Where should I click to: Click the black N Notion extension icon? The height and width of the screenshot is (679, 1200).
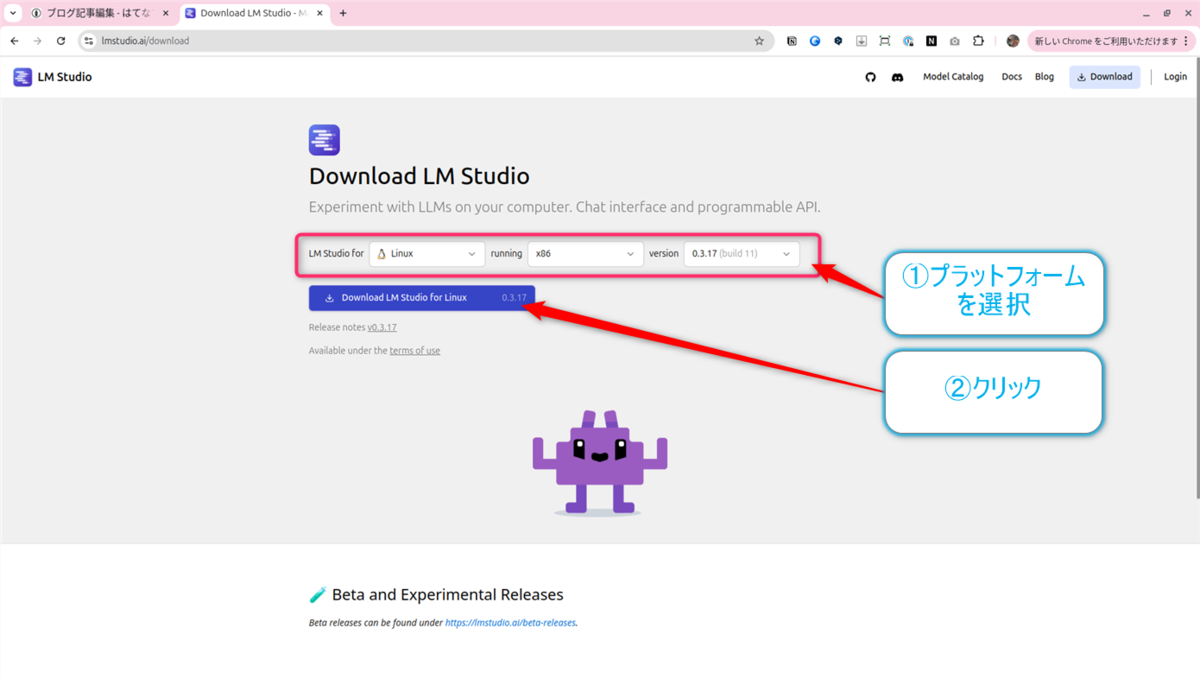[931, 41]
